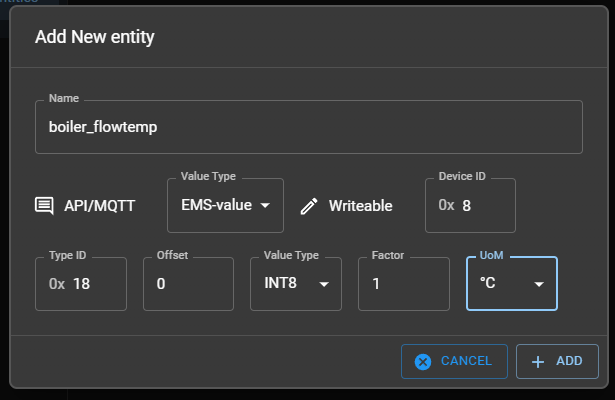Click the Add New entity dialog title

94,38
